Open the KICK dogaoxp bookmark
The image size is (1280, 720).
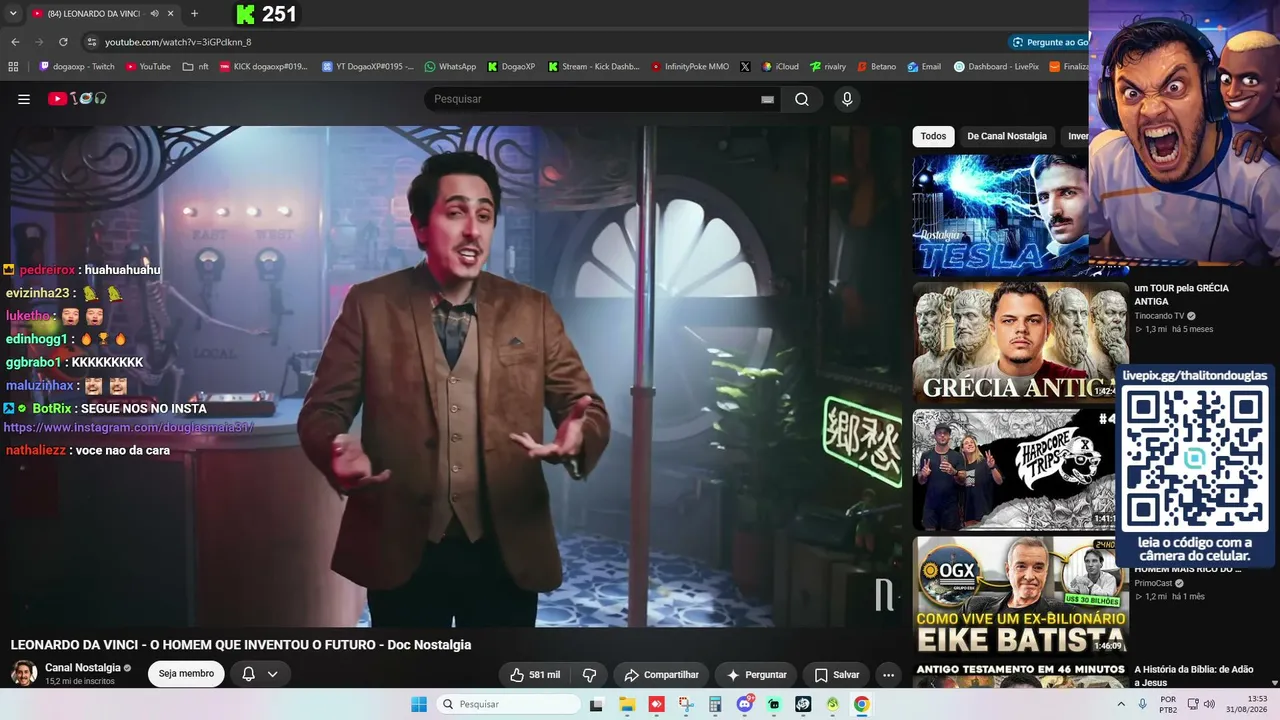264,67
